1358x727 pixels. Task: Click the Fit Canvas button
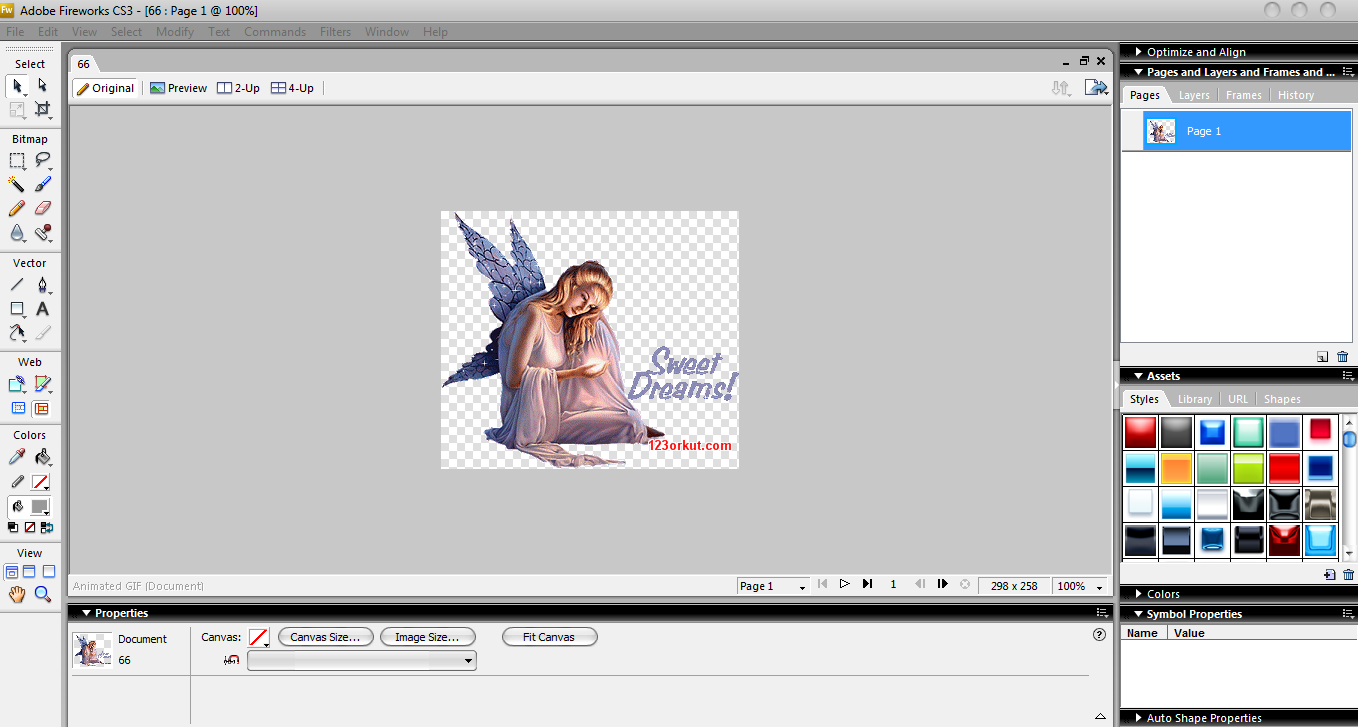pyautogui.click(x=549, y=636)
